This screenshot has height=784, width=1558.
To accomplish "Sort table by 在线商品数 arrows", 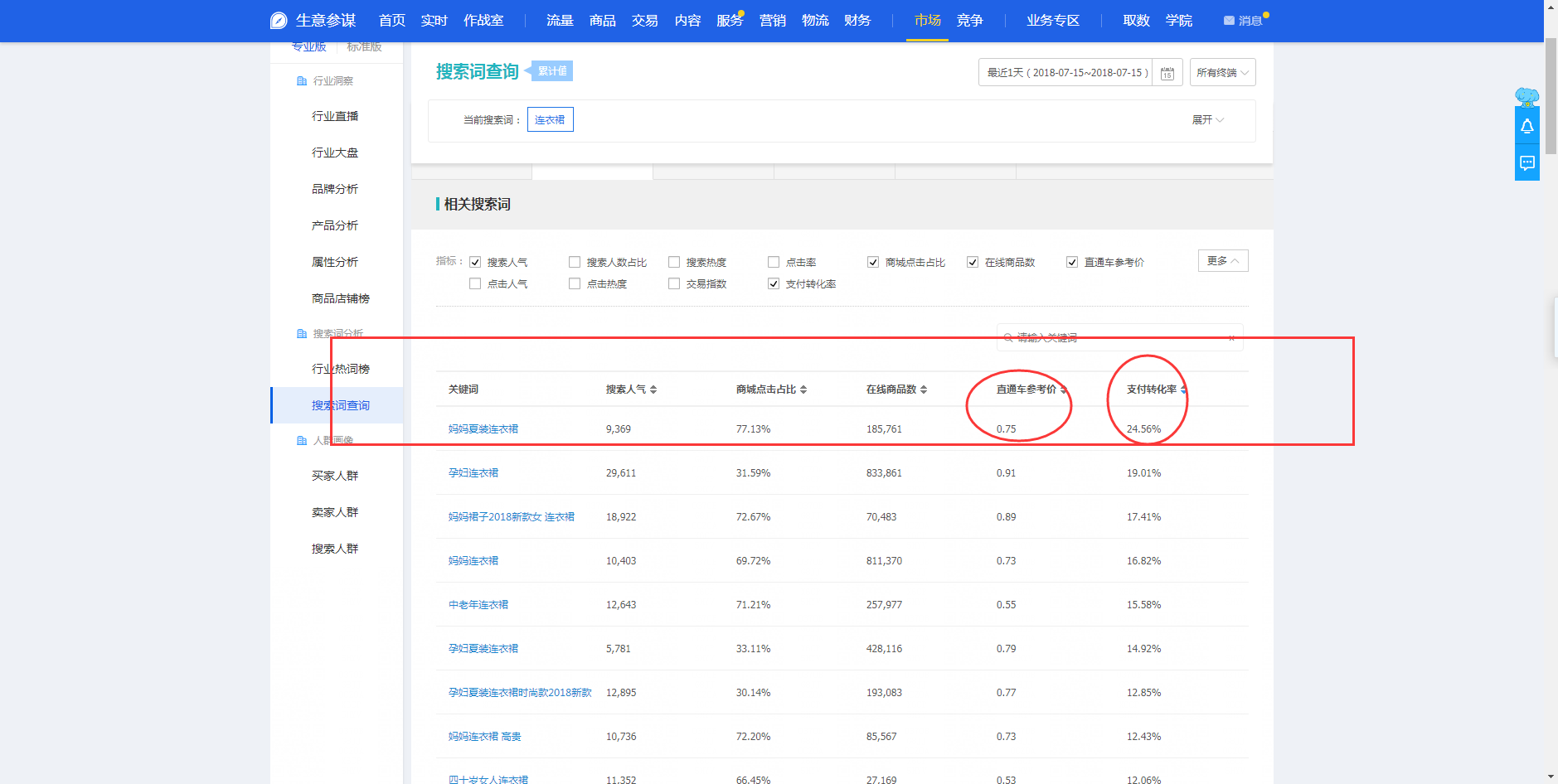I will point(924,390).
